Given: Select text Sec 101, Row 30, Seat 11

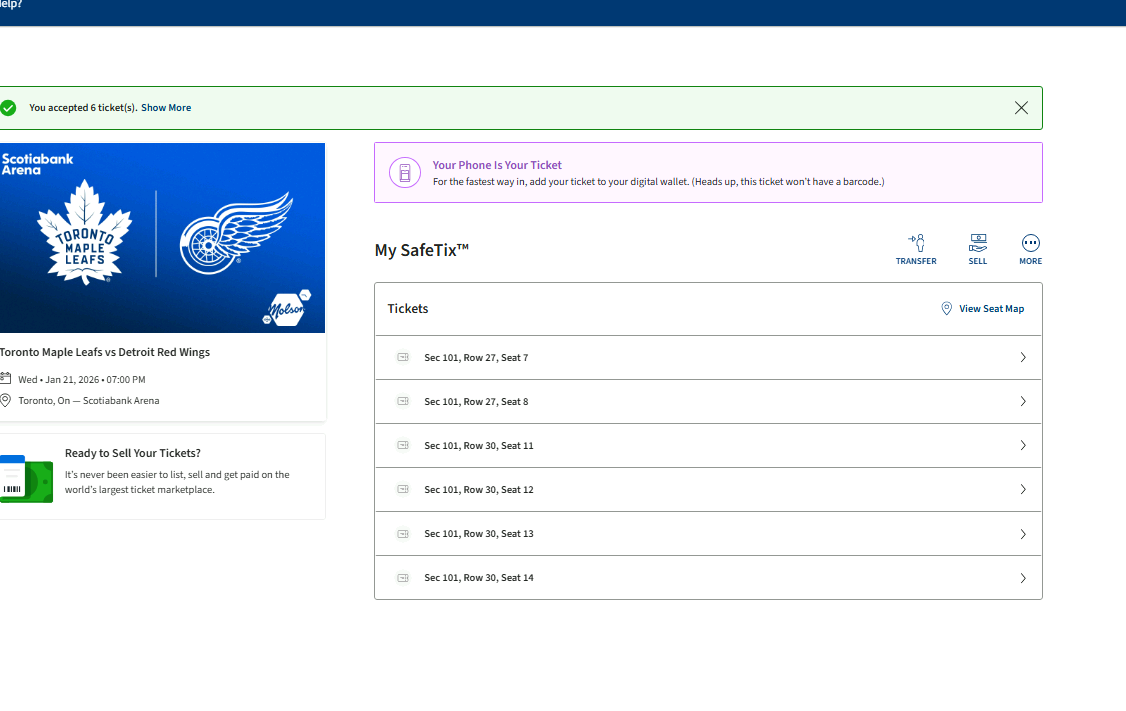Looking at the screenshot, I should click(479, 445).
